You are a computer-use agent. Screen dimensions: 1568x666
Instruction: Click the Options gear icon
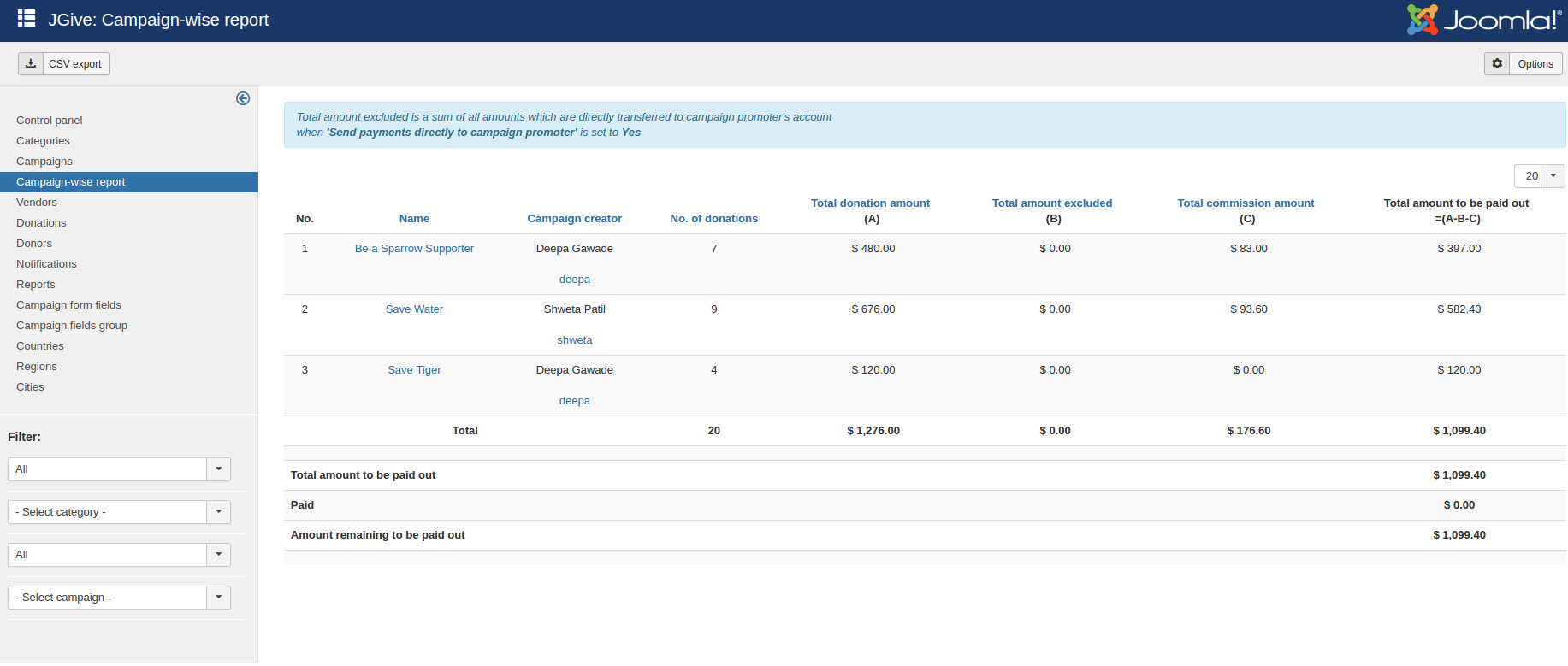click(x=1497, y=64)
